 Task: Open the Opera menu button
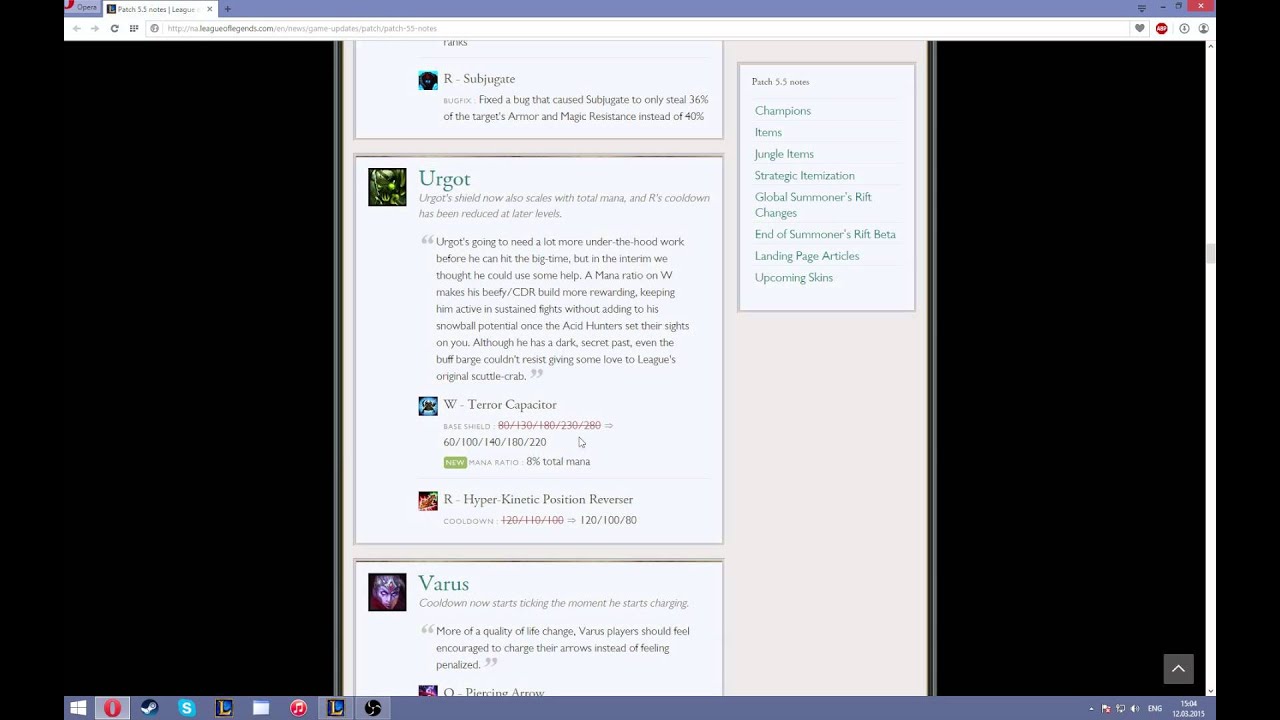point(82,8)
